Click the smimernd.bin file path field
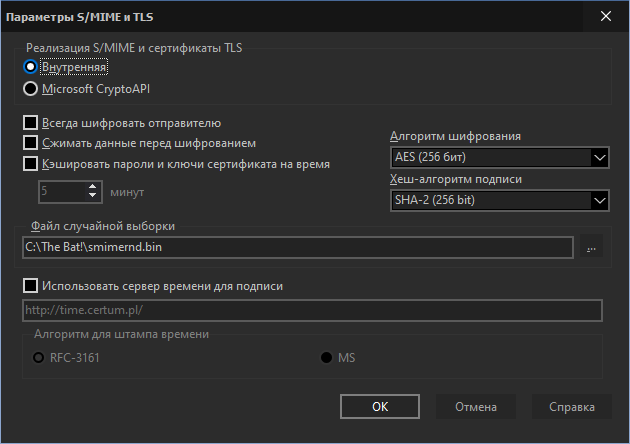630x444 pixels. point(298,247)
